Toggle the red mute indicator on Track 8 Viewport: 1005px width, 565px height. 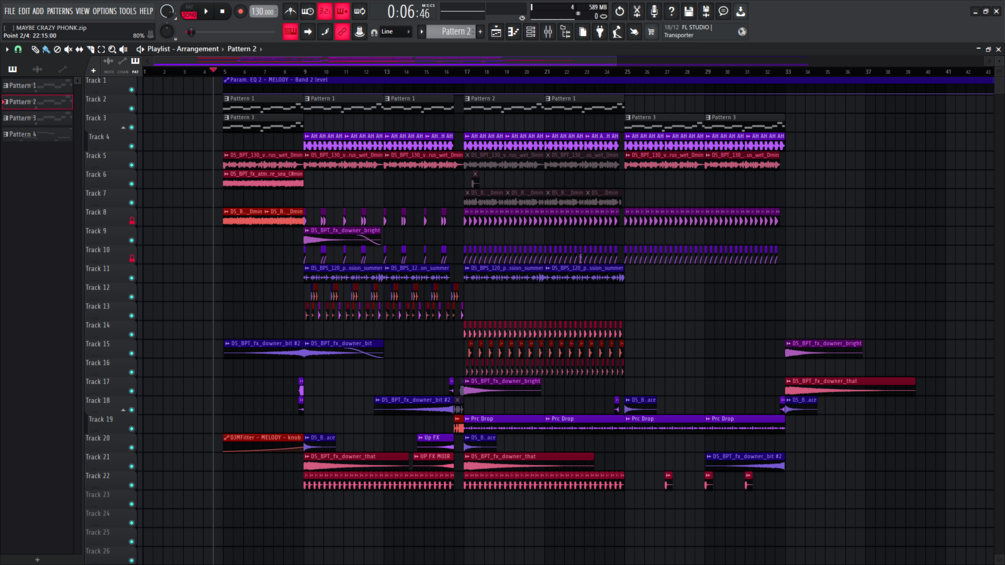tap(132, 221)
